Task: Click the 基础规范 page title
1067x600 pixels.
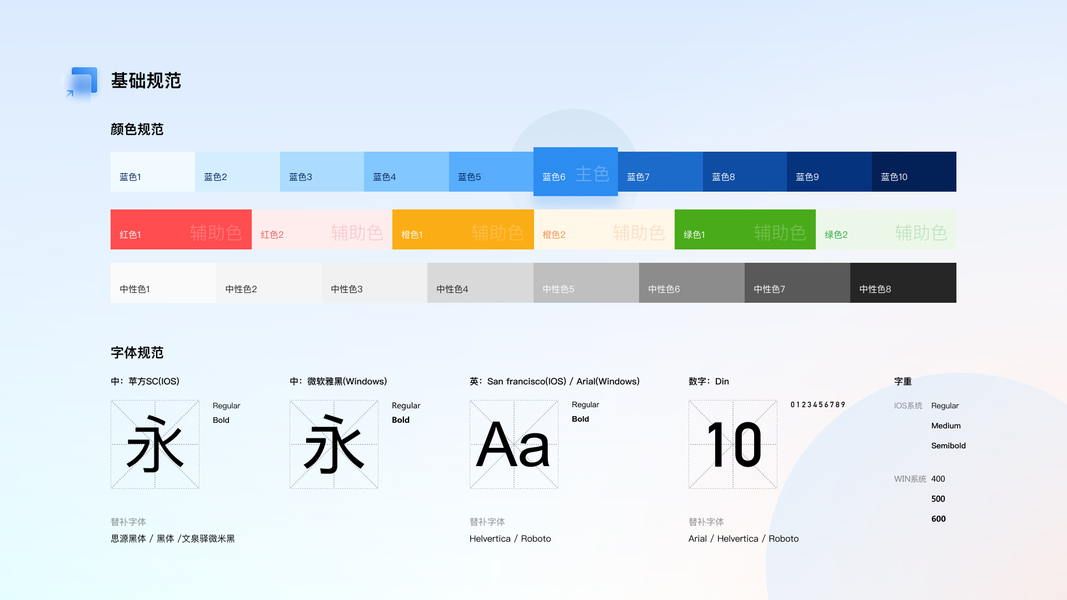Action: coord(146,81)
